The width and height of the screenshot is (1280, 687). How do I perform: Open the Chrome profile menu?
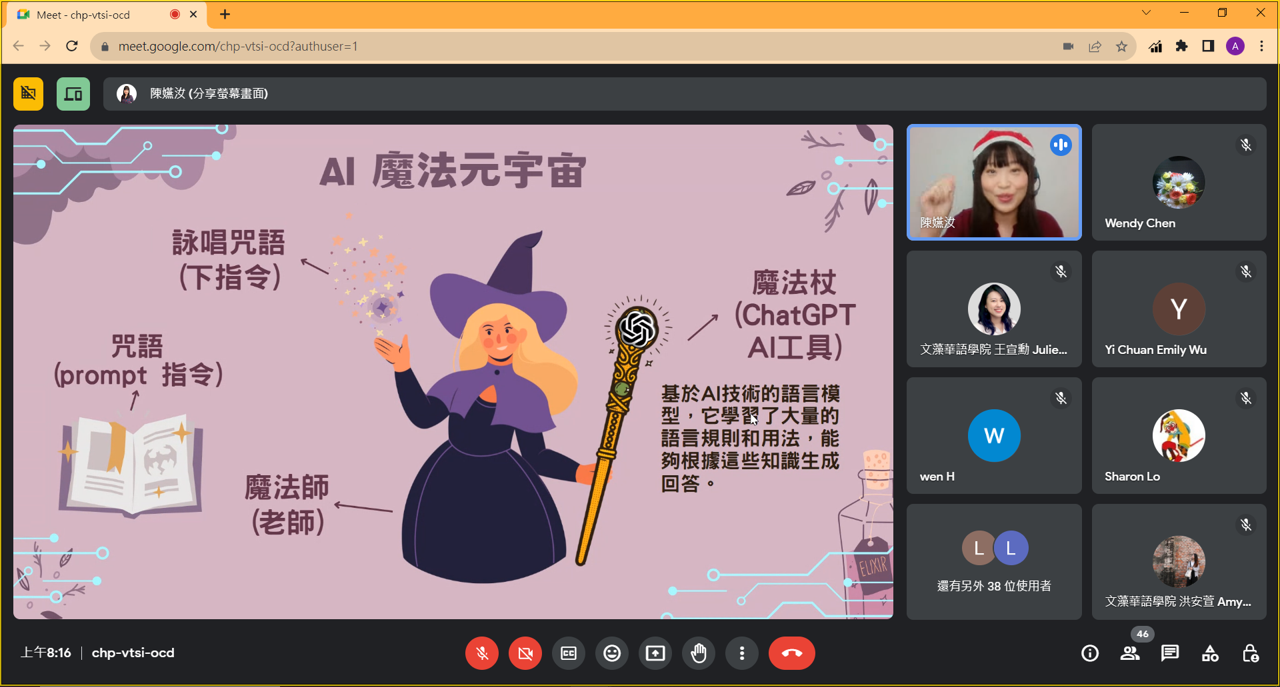pos(1234,46)
